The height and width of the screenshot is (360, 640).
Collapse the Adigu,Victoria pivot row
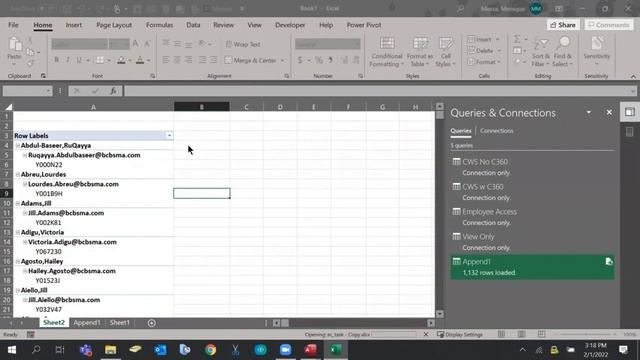coord(18,233)
